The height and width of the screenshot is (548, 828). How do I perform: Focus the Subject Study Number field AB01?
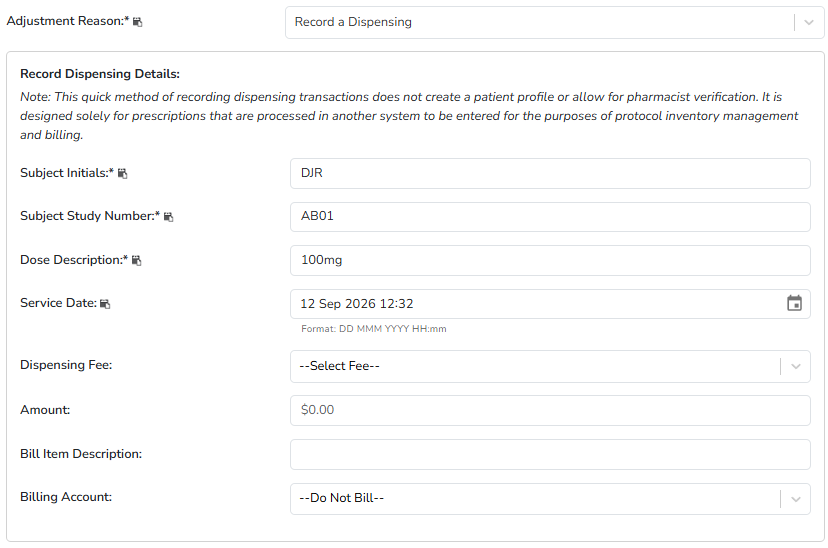point(550,216)
